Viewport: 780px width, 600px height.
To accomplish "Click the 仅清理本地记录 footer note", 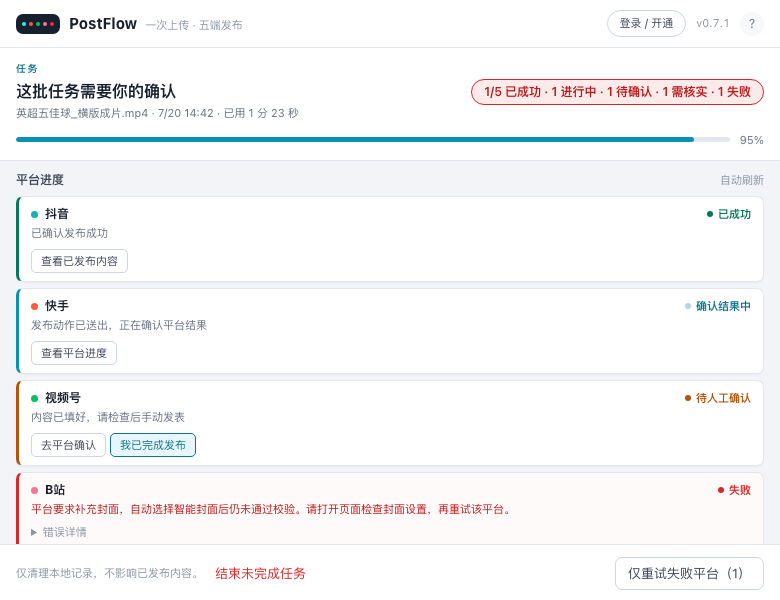I will coord(107,574).
